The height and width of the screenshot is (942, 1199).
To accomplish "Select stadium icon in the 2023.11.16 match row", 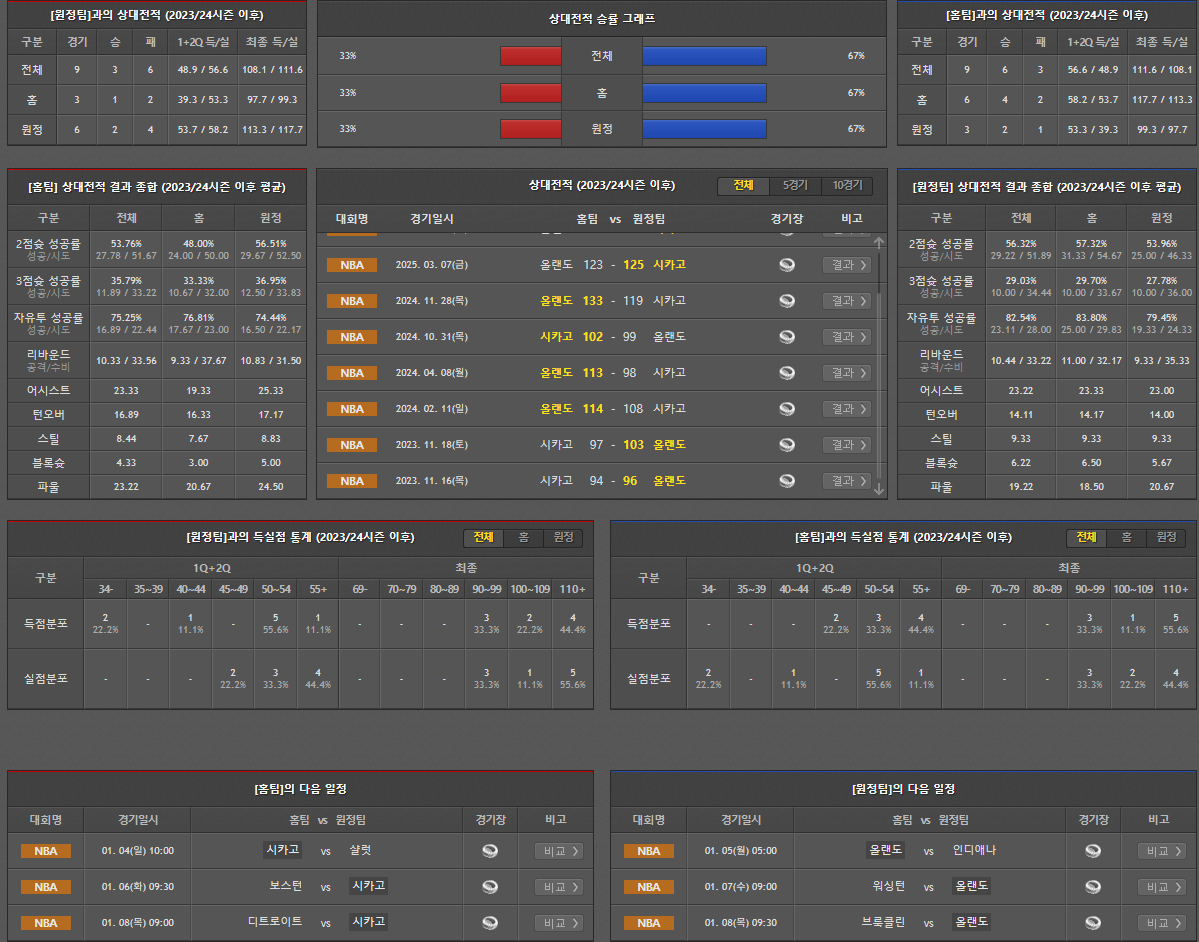I will pos(787,481).
